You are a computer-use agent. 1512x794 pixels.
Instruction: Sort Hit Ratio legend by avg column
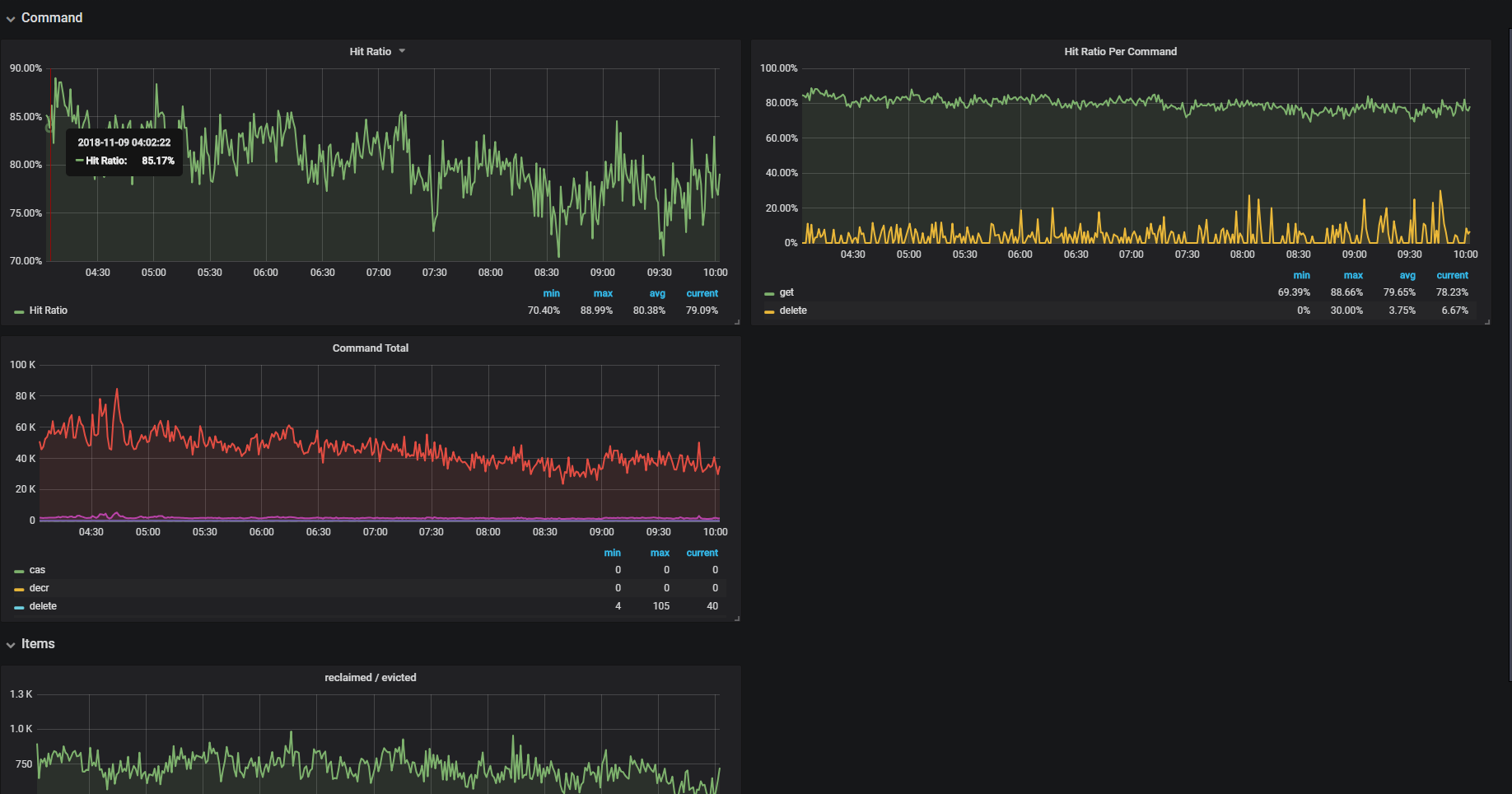657,293
